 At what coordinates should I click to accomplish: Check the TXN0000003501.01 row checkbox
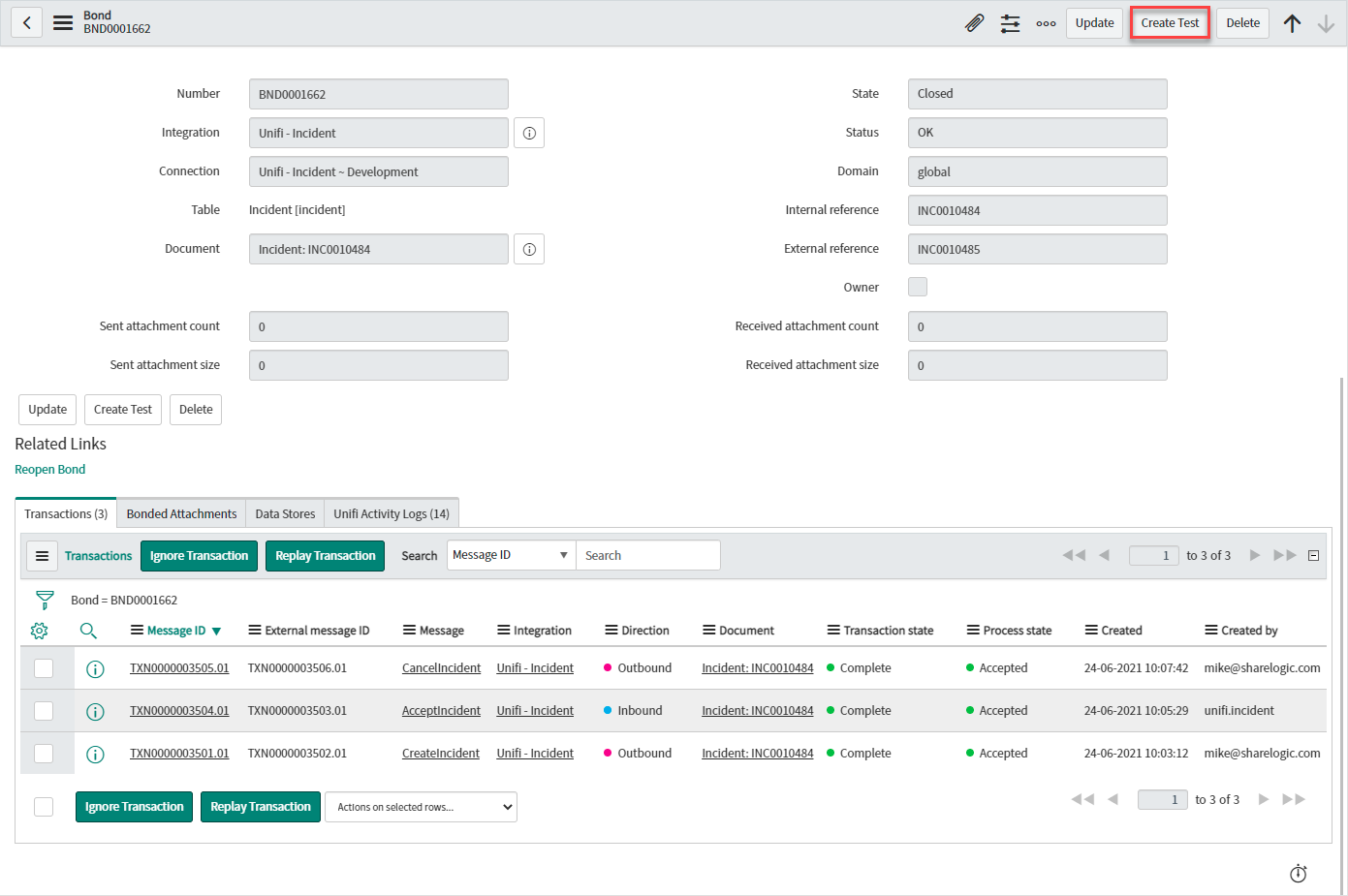pos(44,754)
